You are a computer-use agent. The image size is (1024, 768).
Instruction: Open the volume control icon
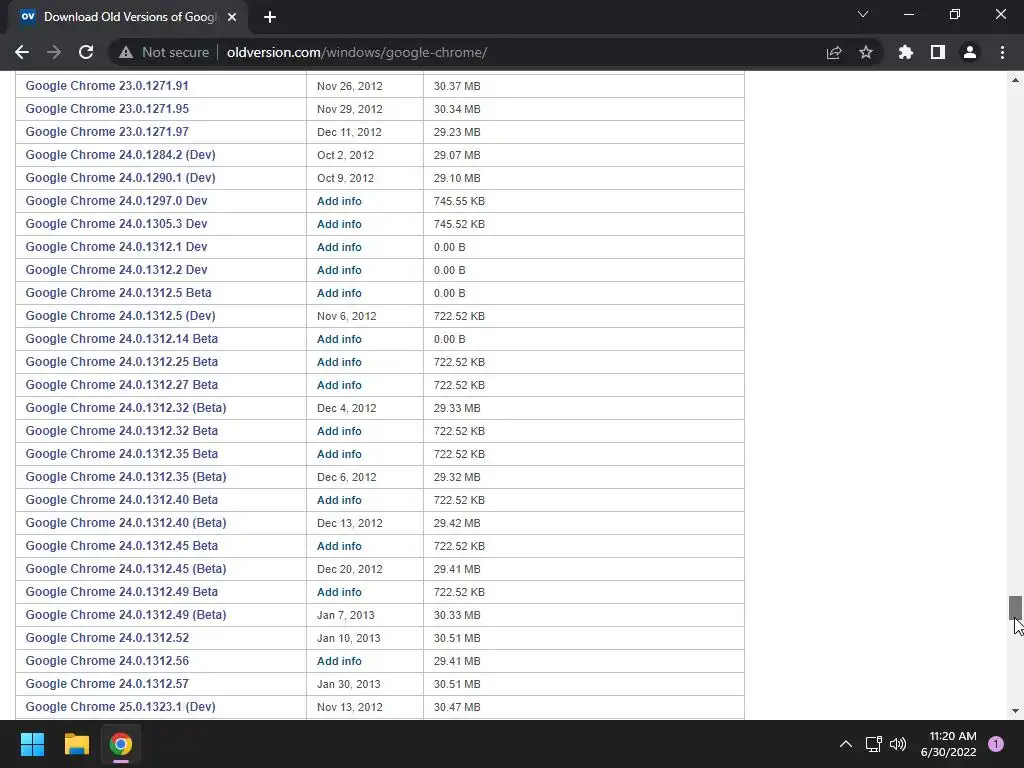click(899, 744)
